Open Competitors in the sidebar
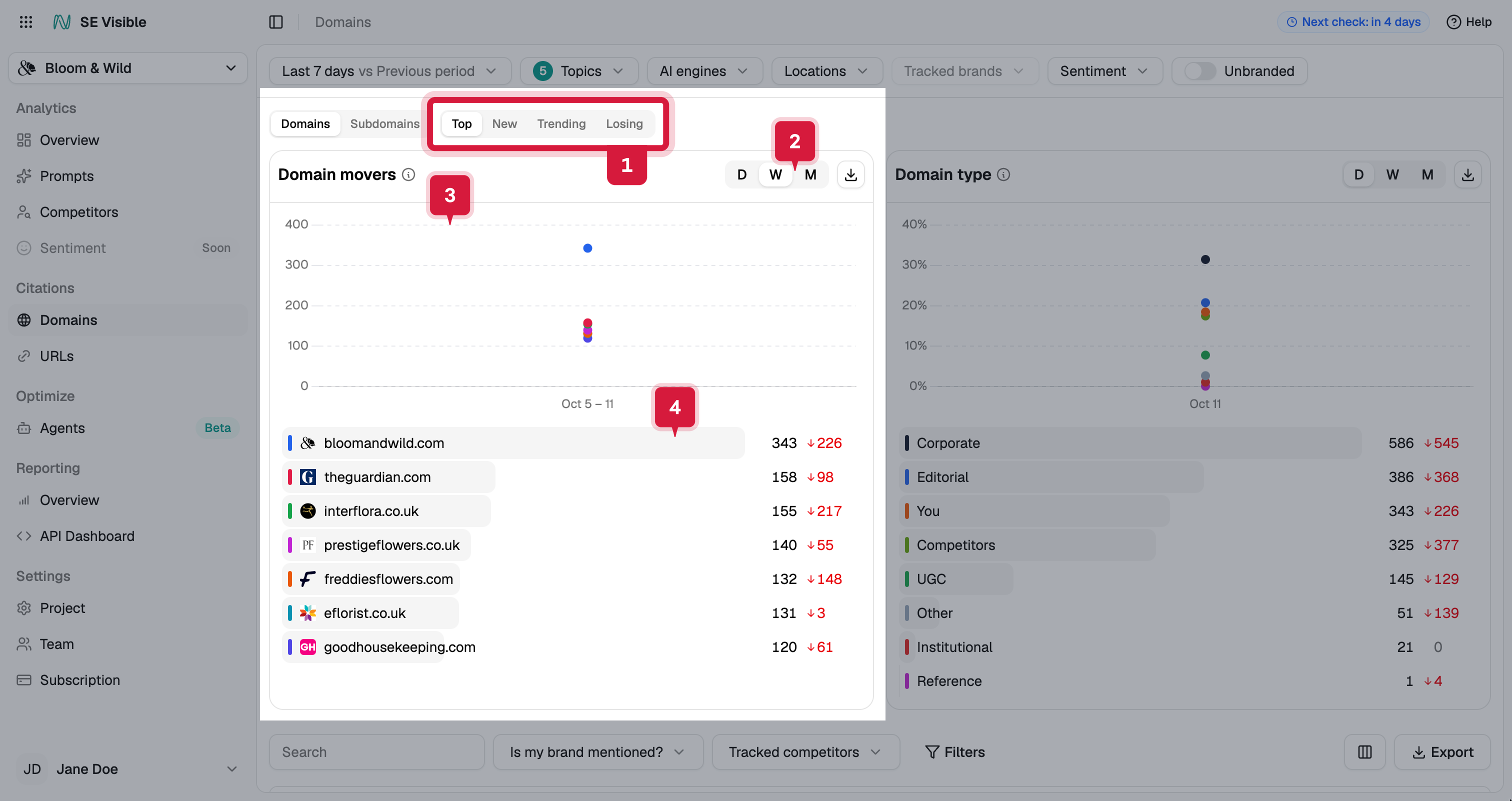The height and width of the screenshot is (801, 1512). pyautogui.click(x=128, y=212)
